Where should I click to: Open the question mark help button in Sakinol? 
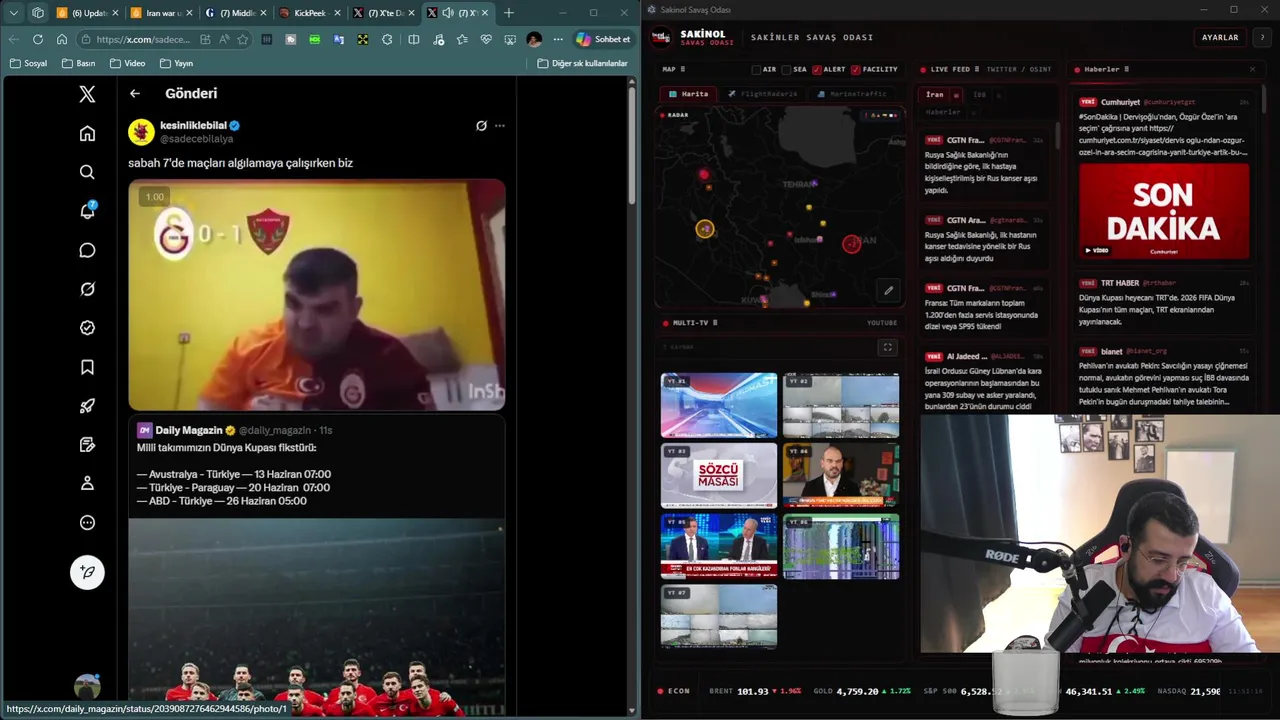(x=1262, y=37)
